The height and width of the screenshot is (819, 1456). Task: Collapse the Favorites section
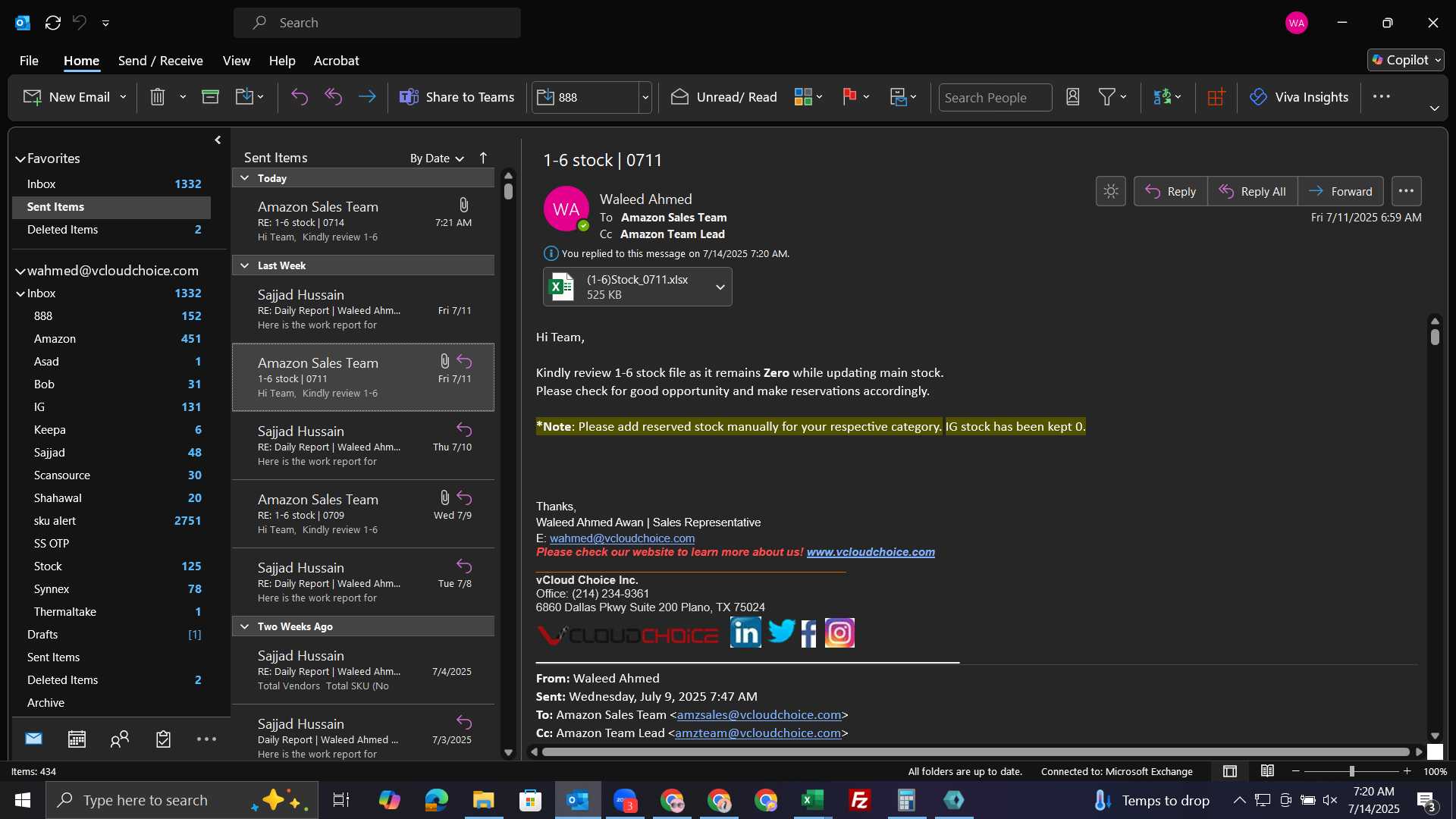(x=20, y=158)
